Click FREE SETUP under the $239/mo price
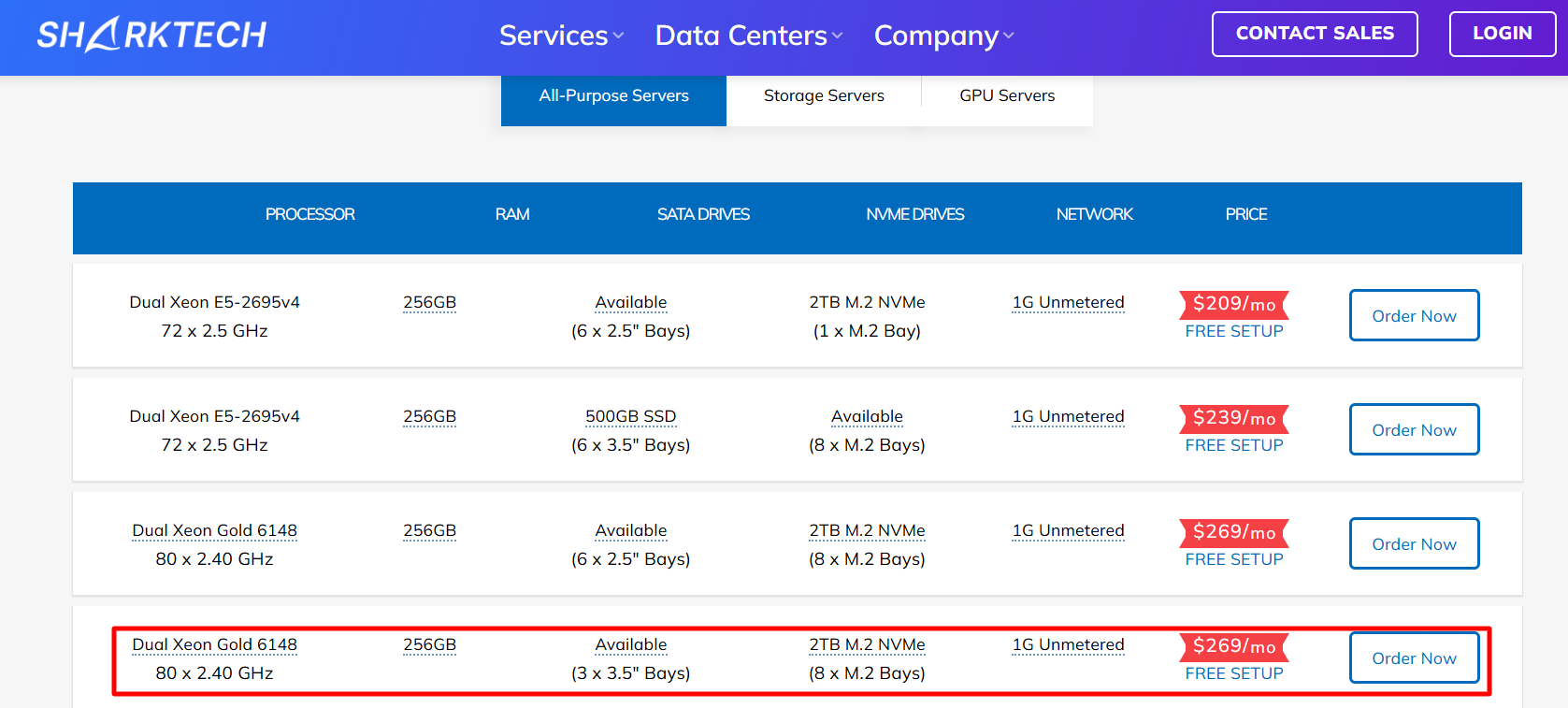The image size is (1568, 708). [1234, 445]
